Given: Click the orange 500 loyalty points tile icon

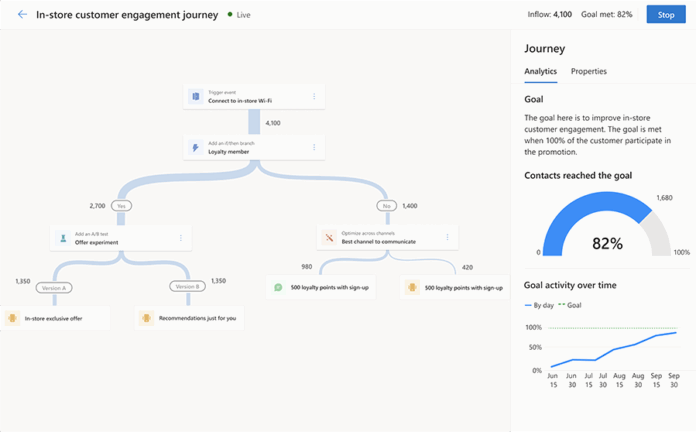Looking at the screenshot, I should [412, 287].
